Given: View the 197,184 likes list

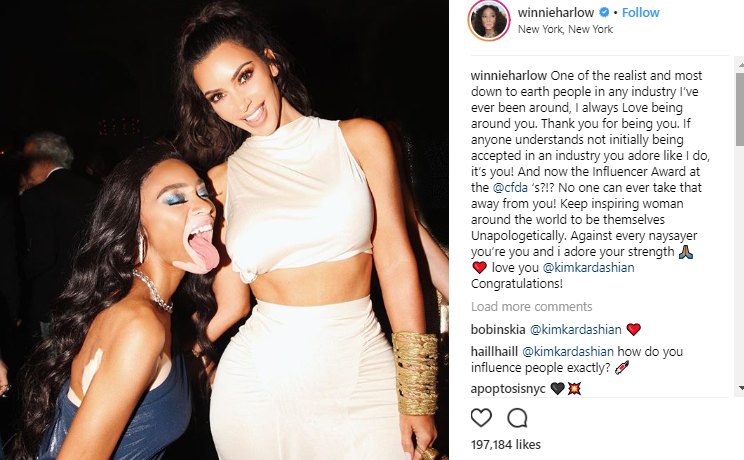Looking at the screenshot, I should click(x=505, y=445).
